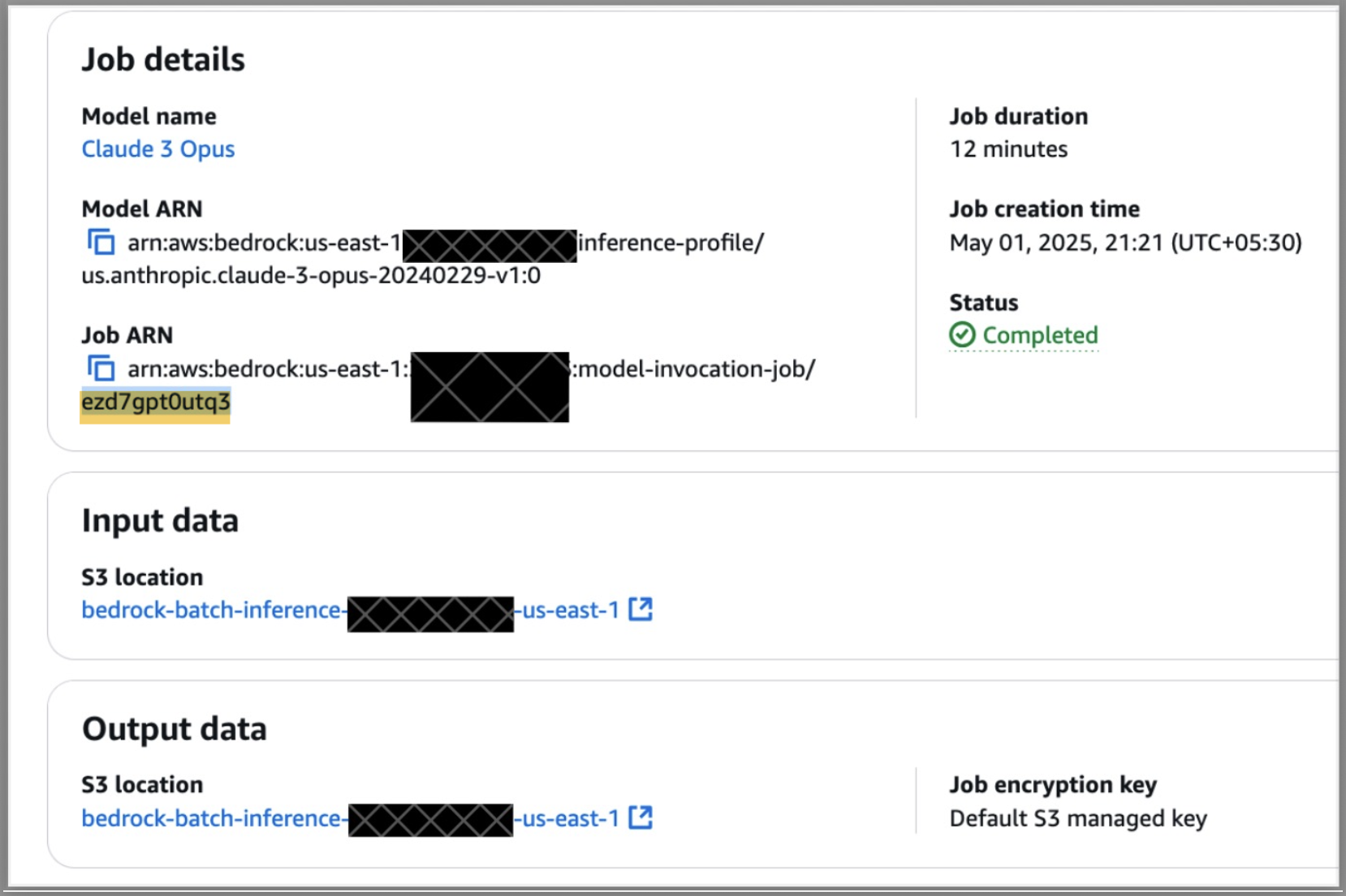Click the us.anthropic.claude-3-opus model ID text
This screenshot has height=896, width=1346.
[x=311, y=276]
